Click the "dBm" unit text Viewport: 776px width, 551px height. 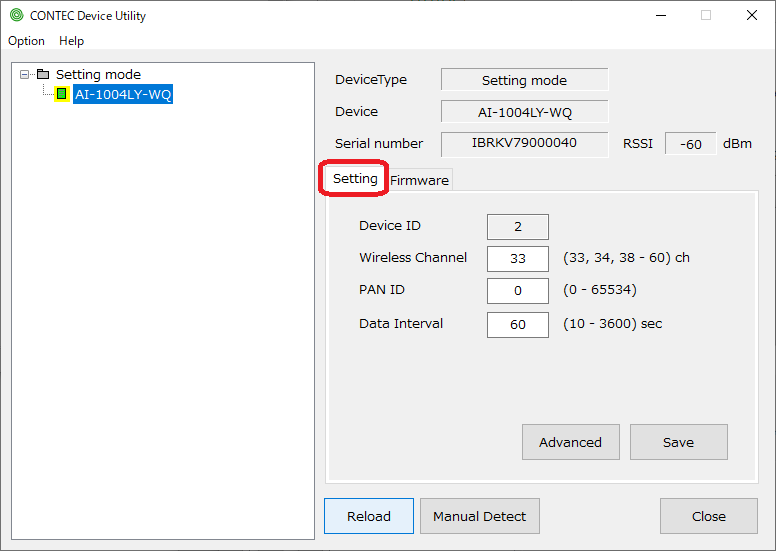(737, 144)
